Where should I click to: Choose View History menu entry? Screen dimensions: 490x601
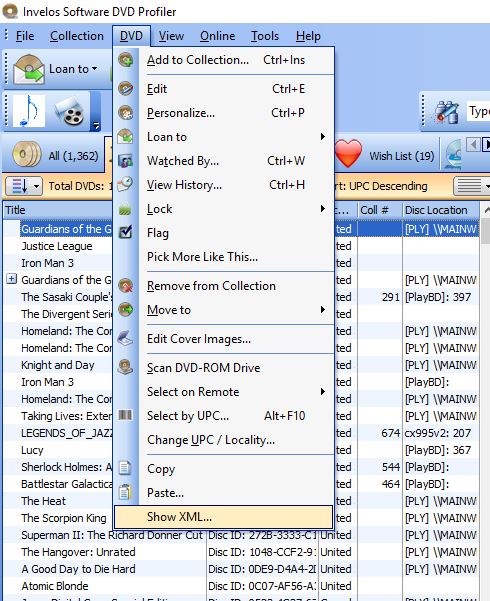[x=224, y=185]
